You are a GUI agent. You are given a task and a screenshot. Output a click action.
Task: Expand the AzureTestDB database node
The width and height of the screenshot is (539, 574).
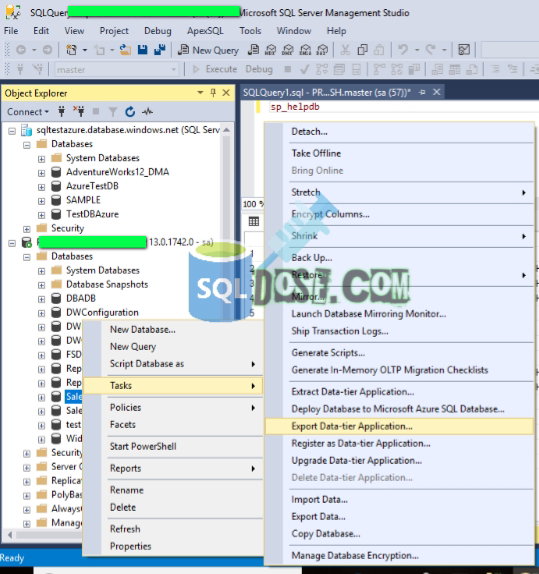click(41, 187)
